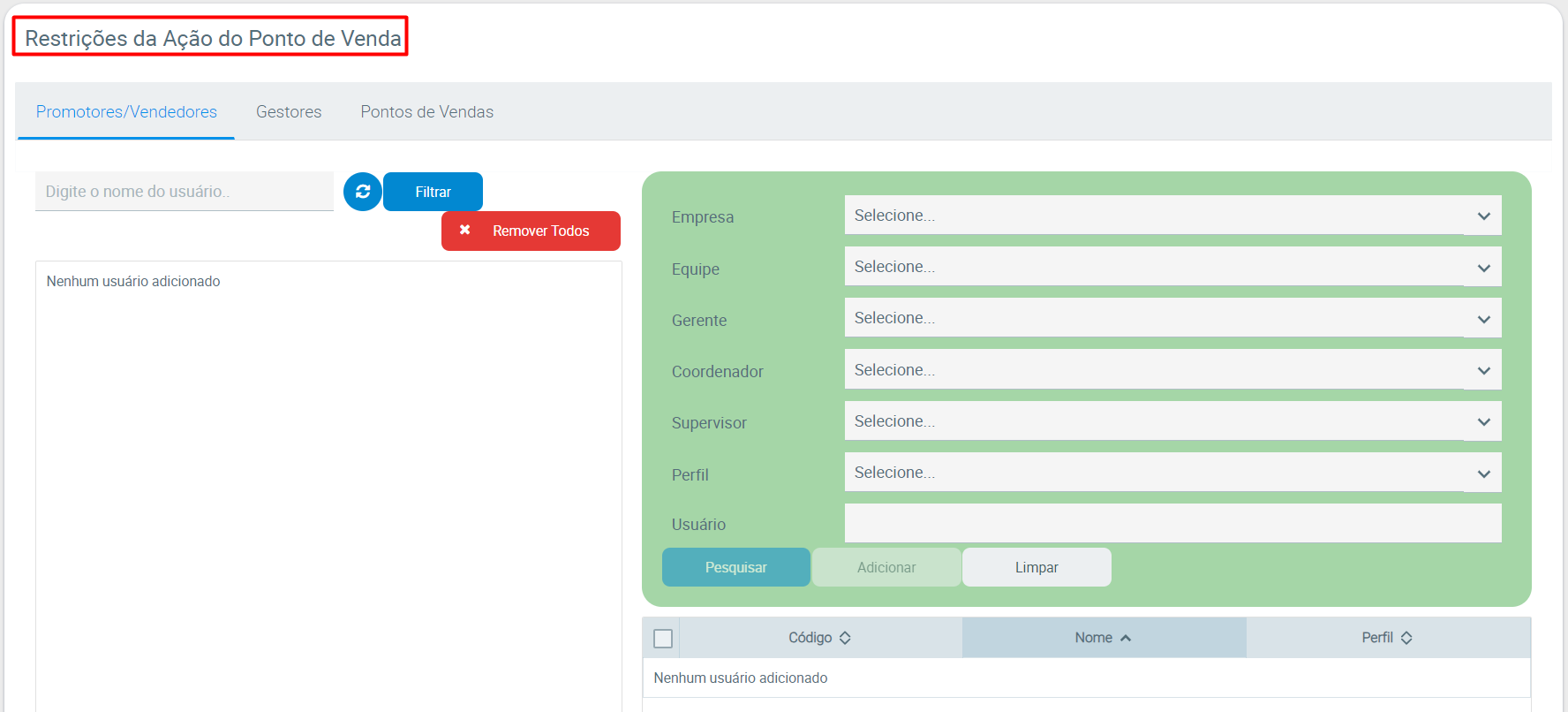Click the empty-list message in left user panel
Viewport: 1568px width, 712px height.
click(133, 281)
